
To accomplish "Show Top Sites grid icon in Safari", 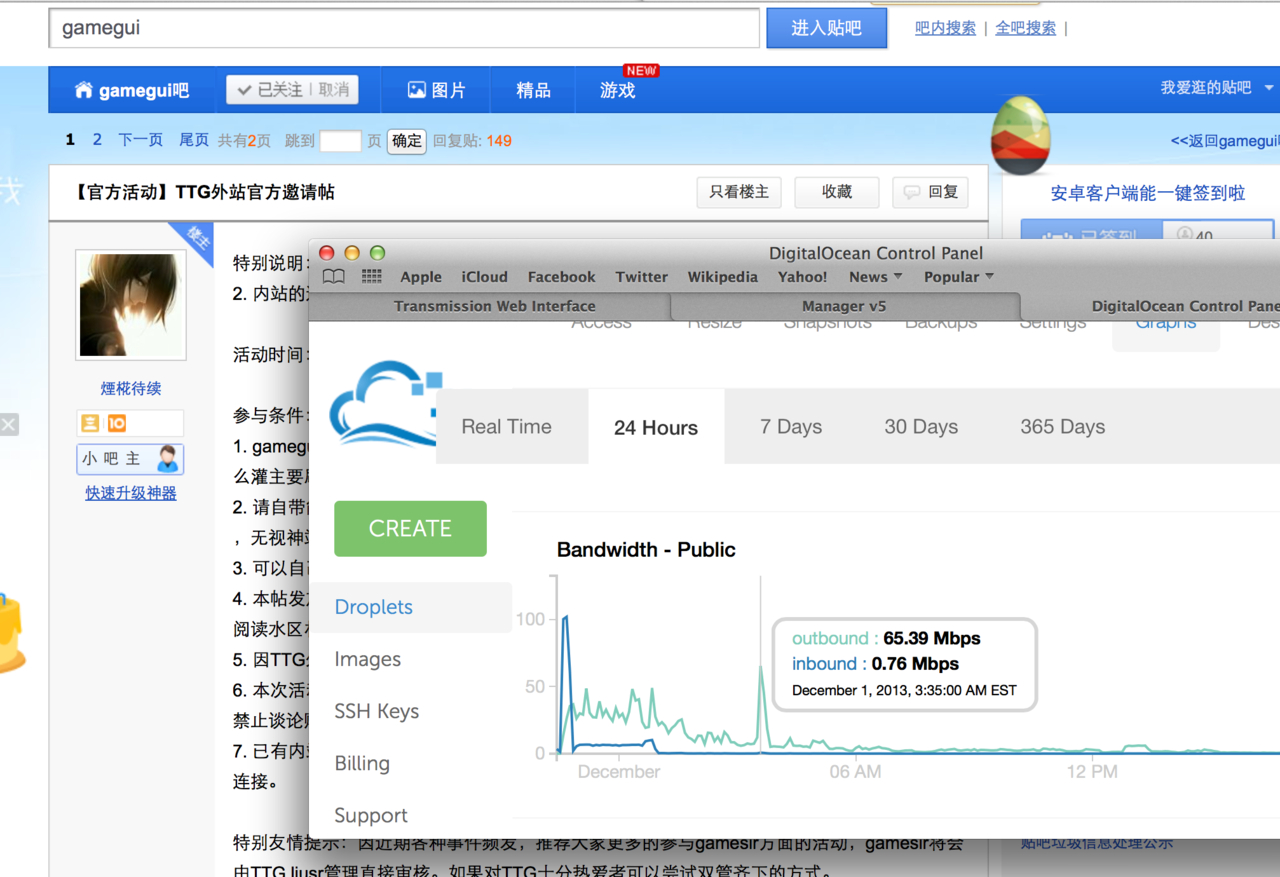I will click(372, 277).
